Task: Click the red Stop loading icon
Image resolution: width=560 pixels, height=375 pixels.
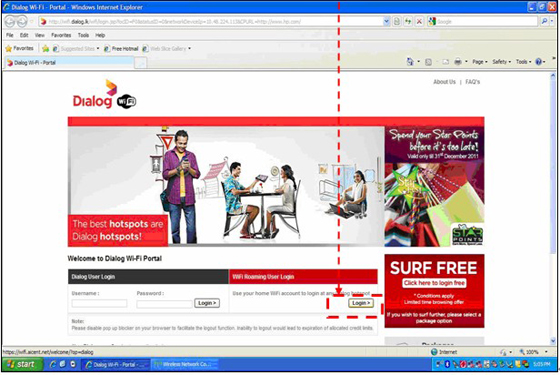Action: point(419,22)
